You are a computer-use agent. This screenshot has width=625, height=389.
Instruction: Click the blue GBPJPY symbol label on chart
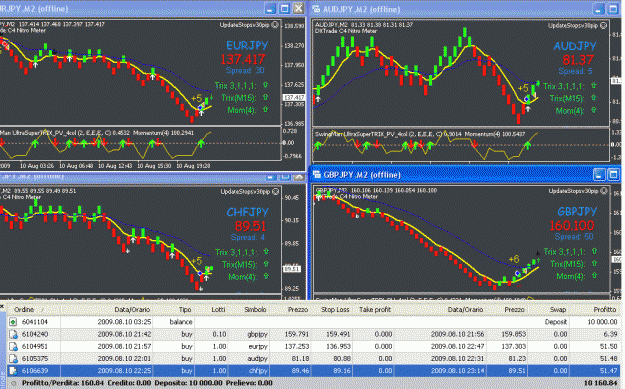577,211
